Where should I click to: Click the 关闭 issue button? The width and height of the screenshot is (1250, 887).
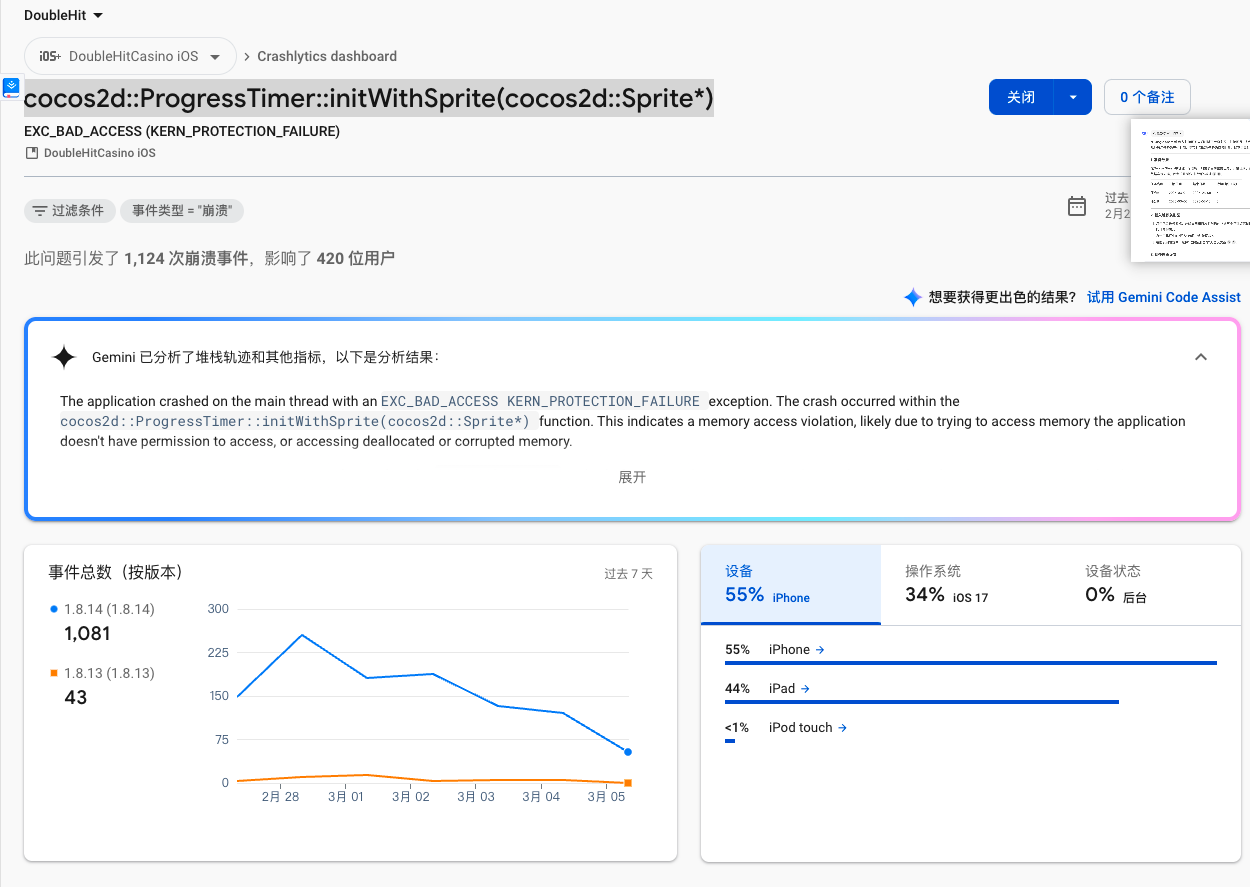pyautogui.click(x=1021, y=97)
